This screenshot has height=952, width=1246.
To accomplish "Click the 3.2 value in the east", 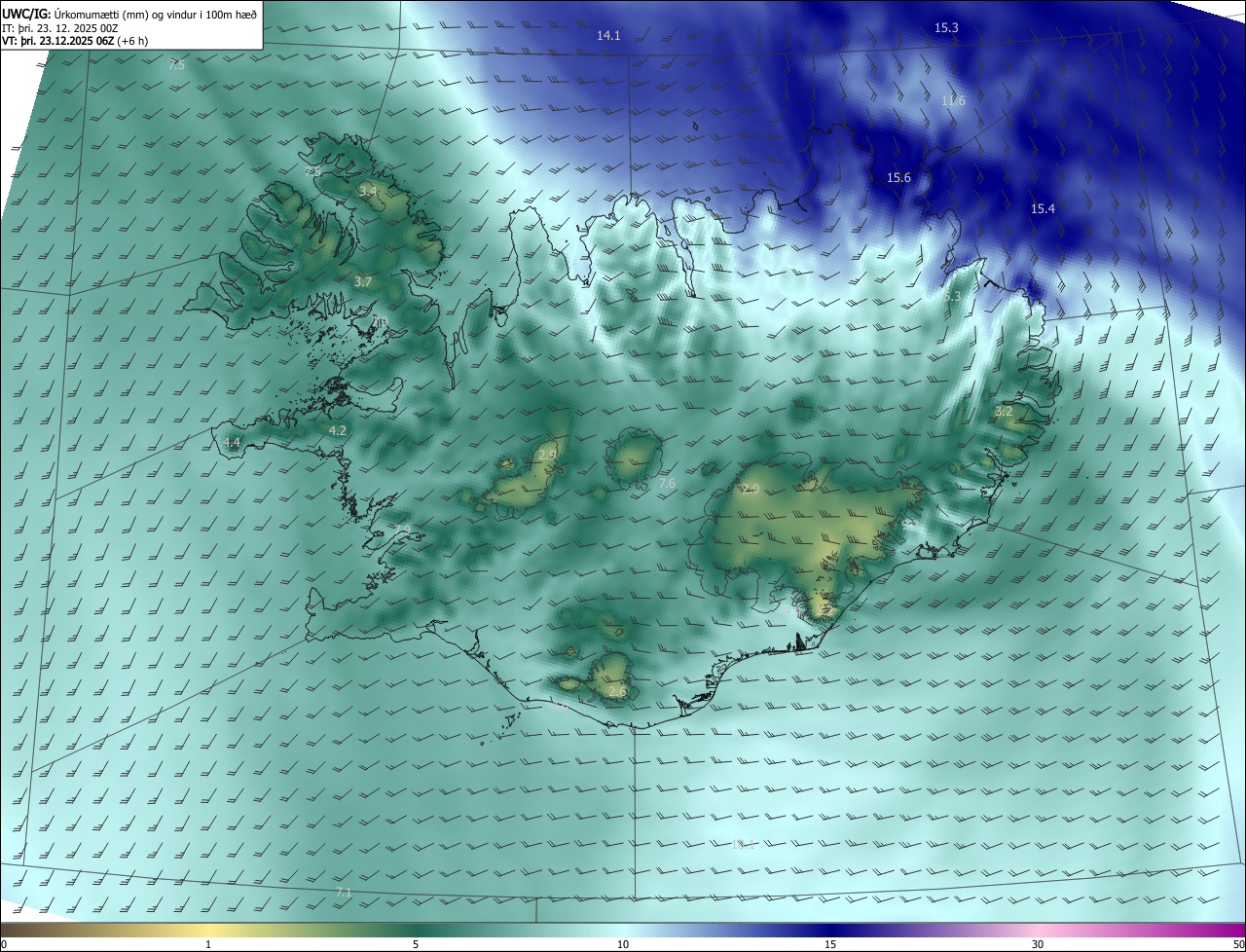I will (x=1004, y=412).
